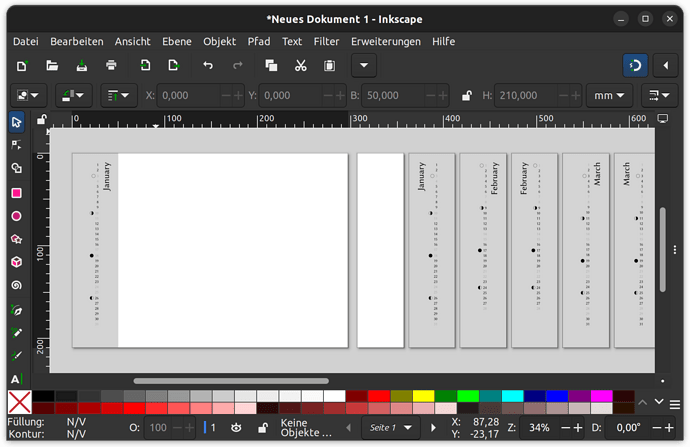
Task: Toggle current layer visibility eye icon
Action: 236,427
